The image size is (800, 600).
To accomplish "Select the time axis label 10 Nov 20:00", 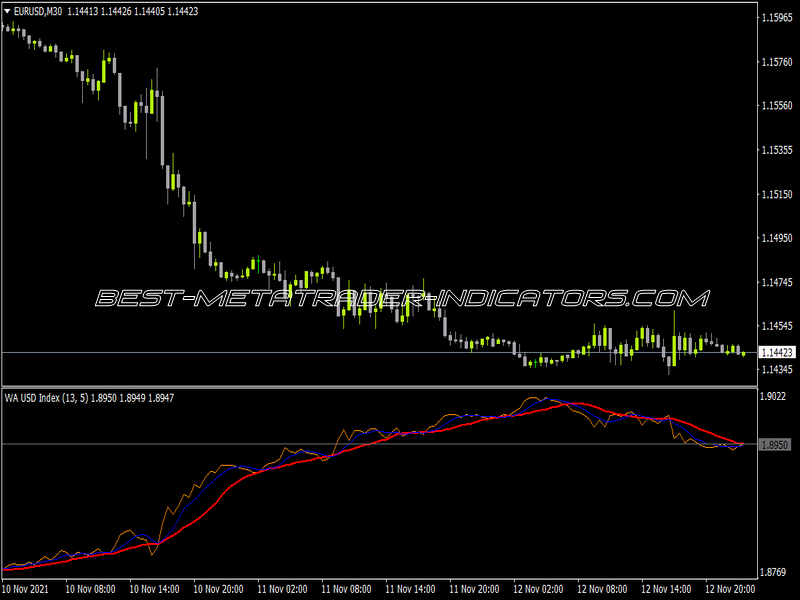I will 218,589.
